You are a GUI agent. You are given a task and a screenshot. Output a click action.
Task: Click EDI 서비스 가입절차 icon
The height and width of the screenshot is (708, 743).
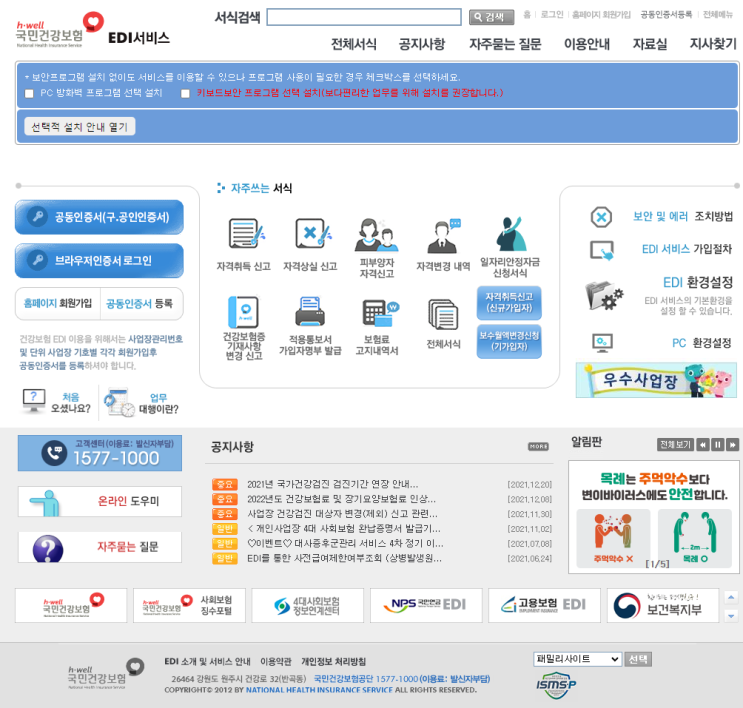tap(602, 250)
